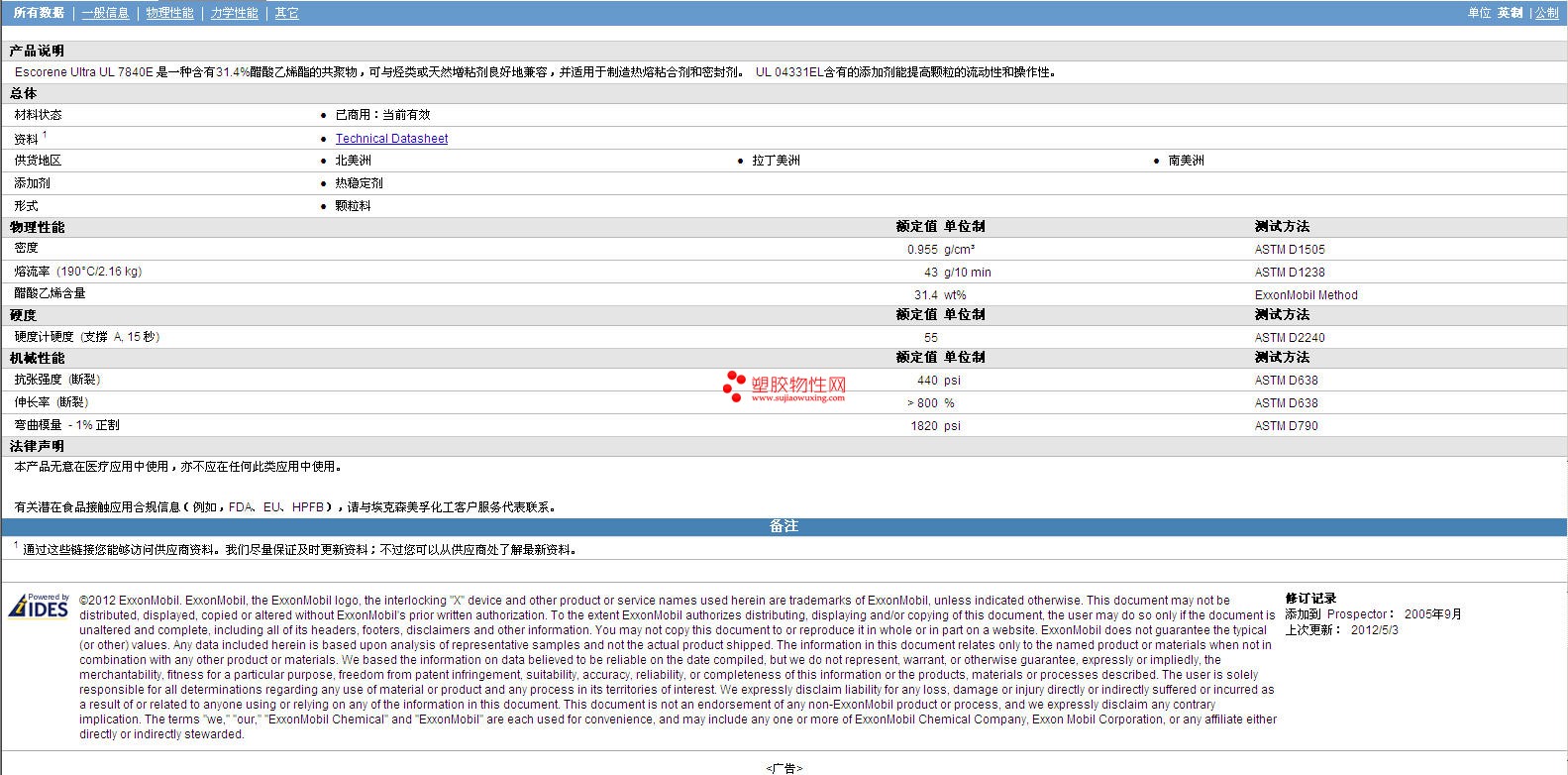Click the 醋酸乙烯含量 row label
Image resolution: width=1568 pixels, height=775 pixels.
point(50,293)
